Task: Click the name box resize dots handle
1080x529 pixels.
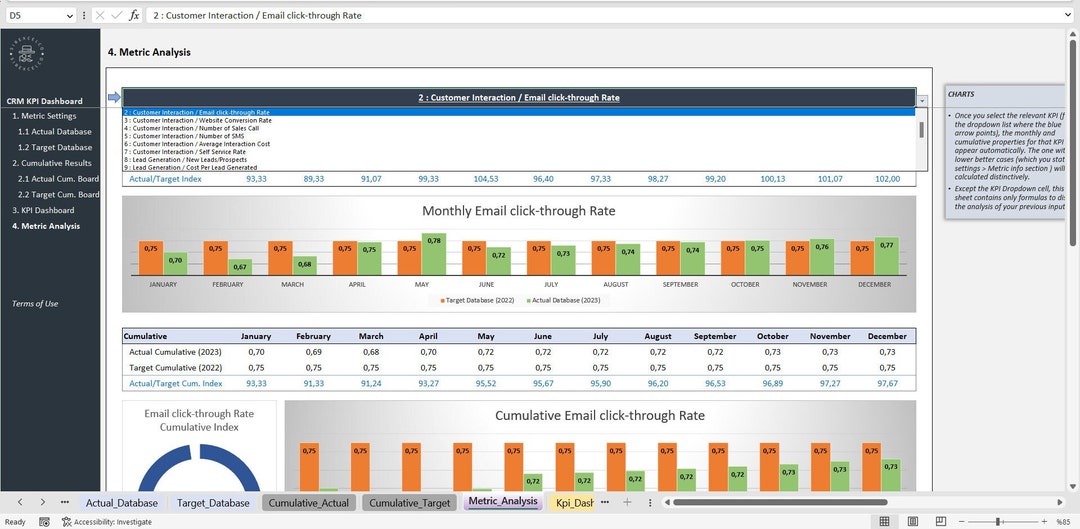Action: point(84,15)
